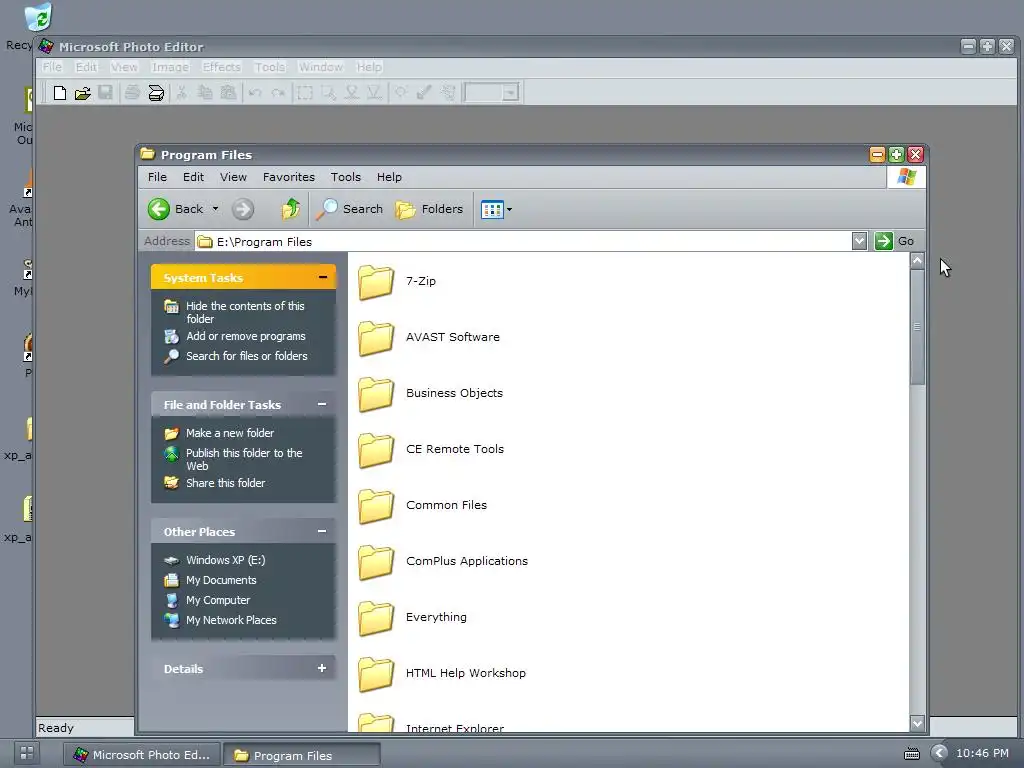Collapse the Other Places panel
Viewport: 1024px width, 768px height.
pyautogui.click(x=322, y=532)
